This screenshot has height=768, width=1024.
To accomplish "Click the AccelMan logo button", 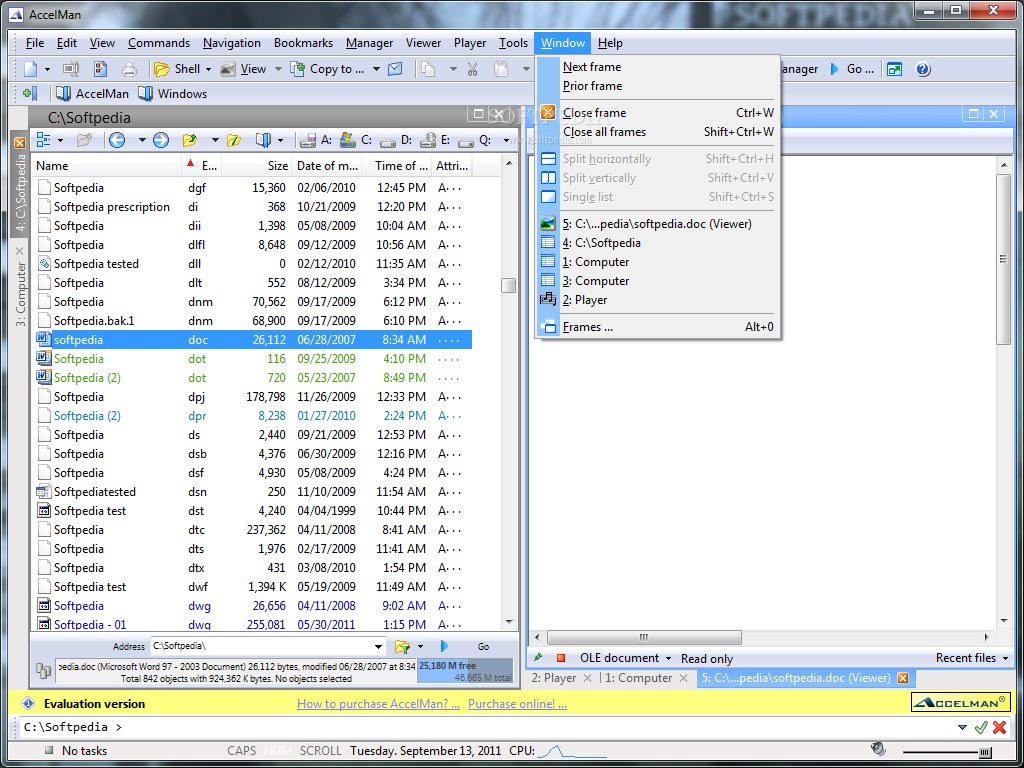I will point(959,703).
